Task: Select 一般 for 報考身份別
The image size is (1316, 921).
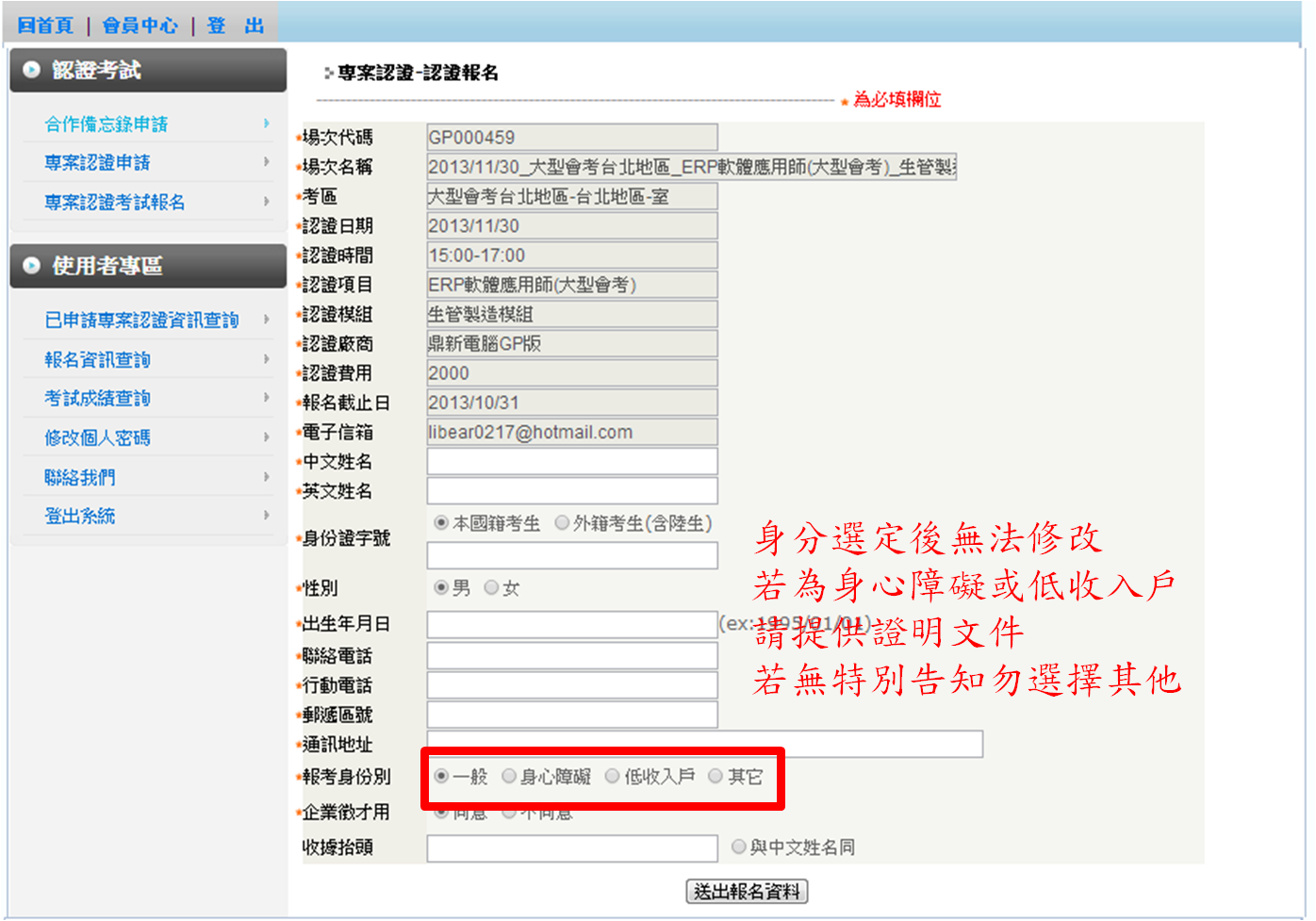Action: coord(441,777)
